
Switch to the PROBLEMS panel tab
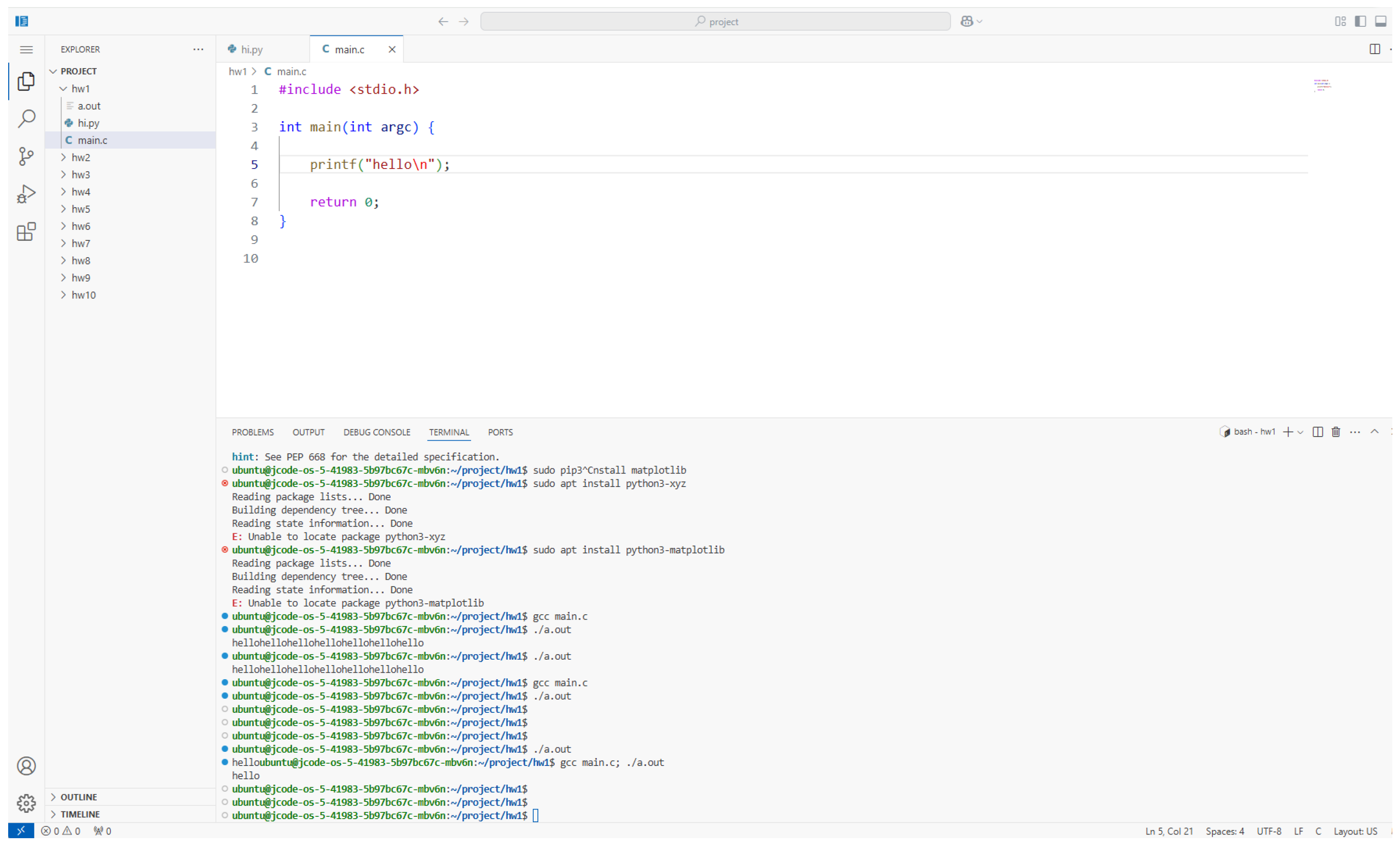252,432
